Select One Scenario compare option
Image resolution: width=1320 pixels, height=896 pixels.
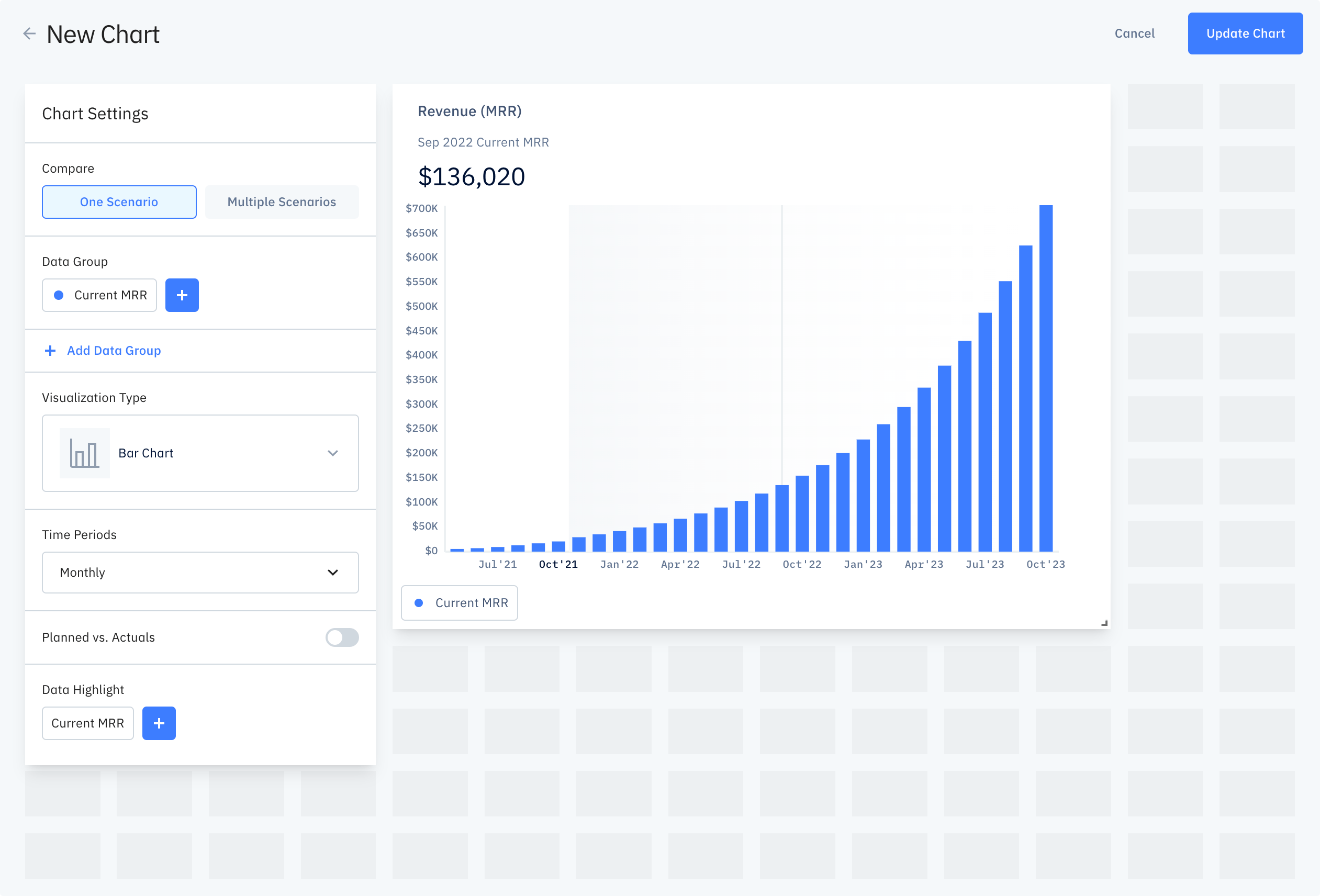coord(119,202)
